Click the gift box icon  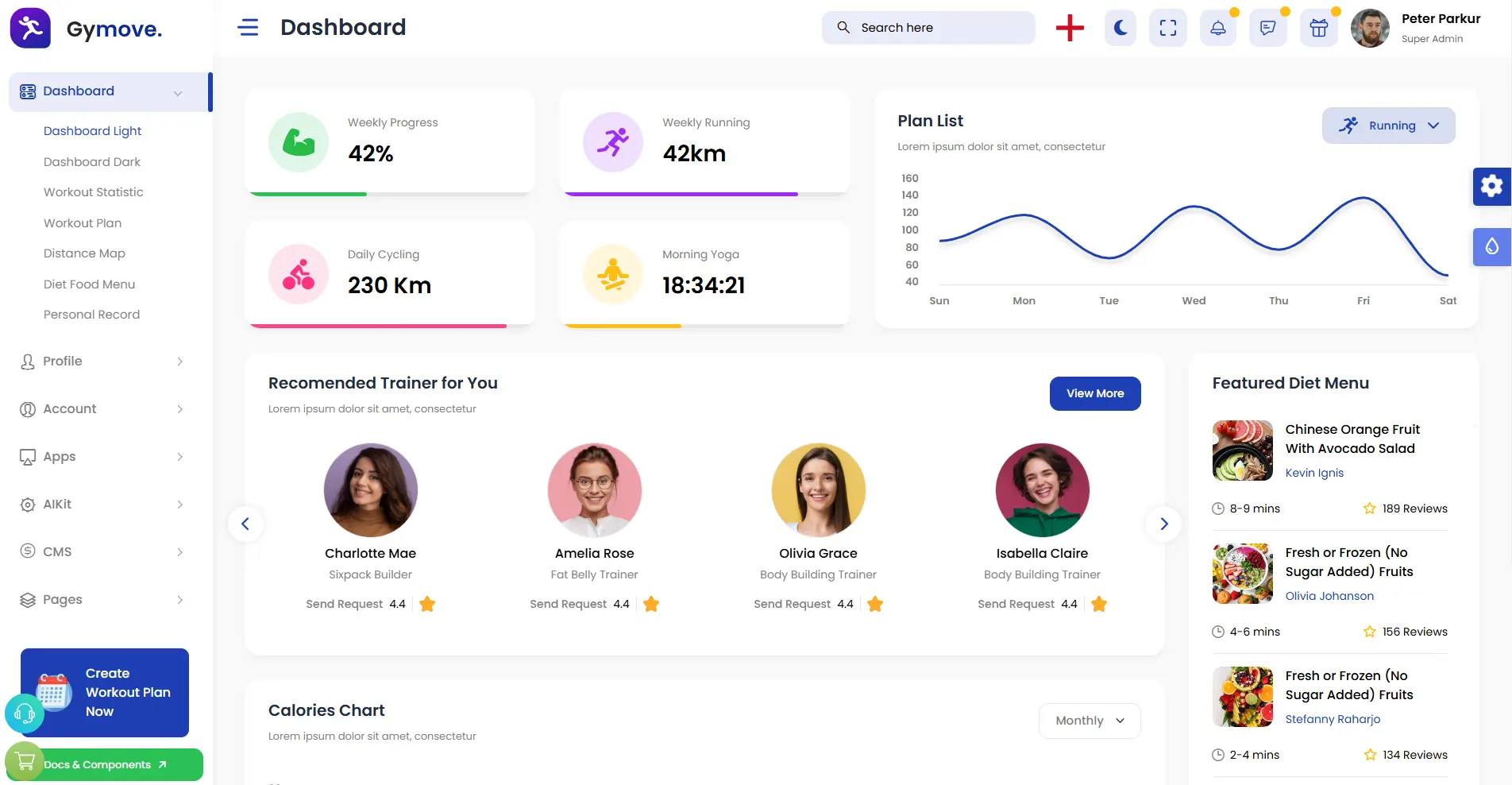click(1319, 28)
